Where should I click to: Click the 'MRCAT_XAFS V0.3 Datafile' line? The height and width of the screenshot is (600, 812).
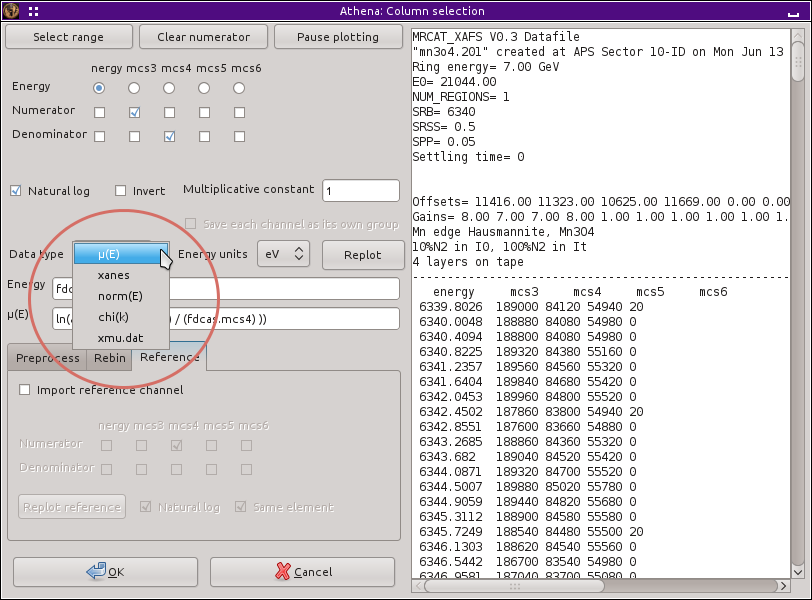pos(496,37)
